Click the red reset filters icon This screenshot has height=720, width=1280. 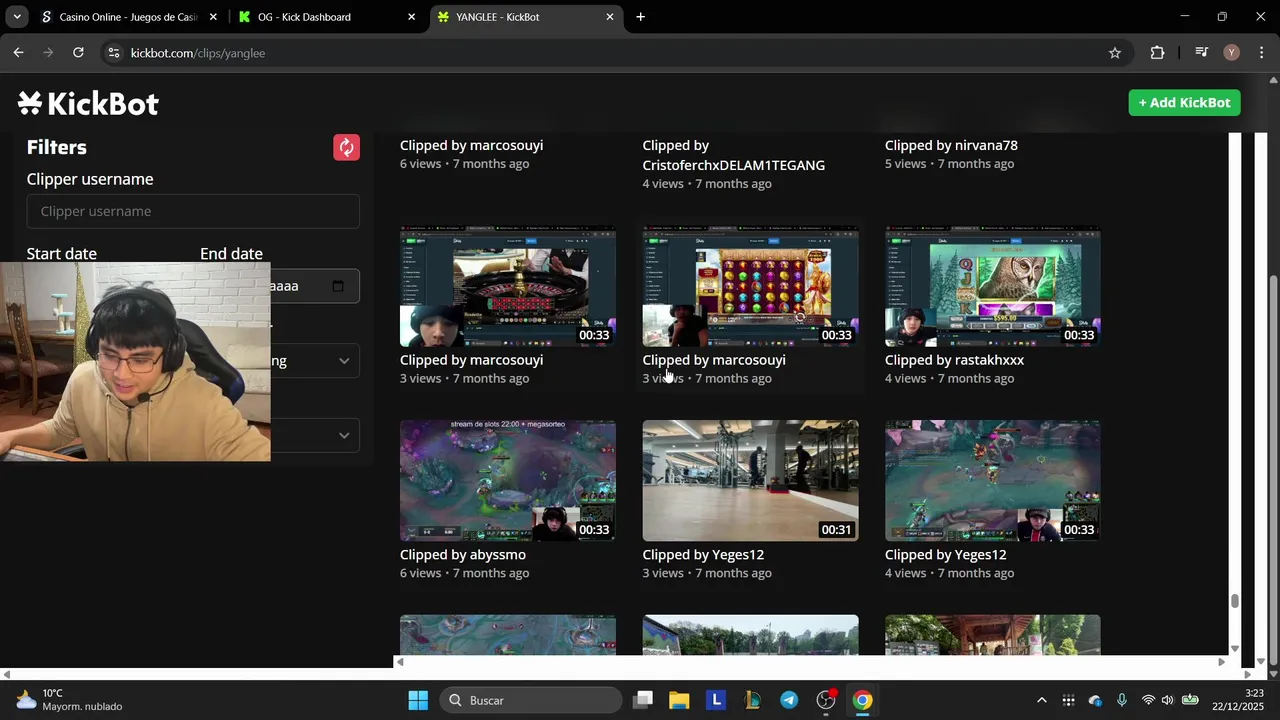[346, 148]
